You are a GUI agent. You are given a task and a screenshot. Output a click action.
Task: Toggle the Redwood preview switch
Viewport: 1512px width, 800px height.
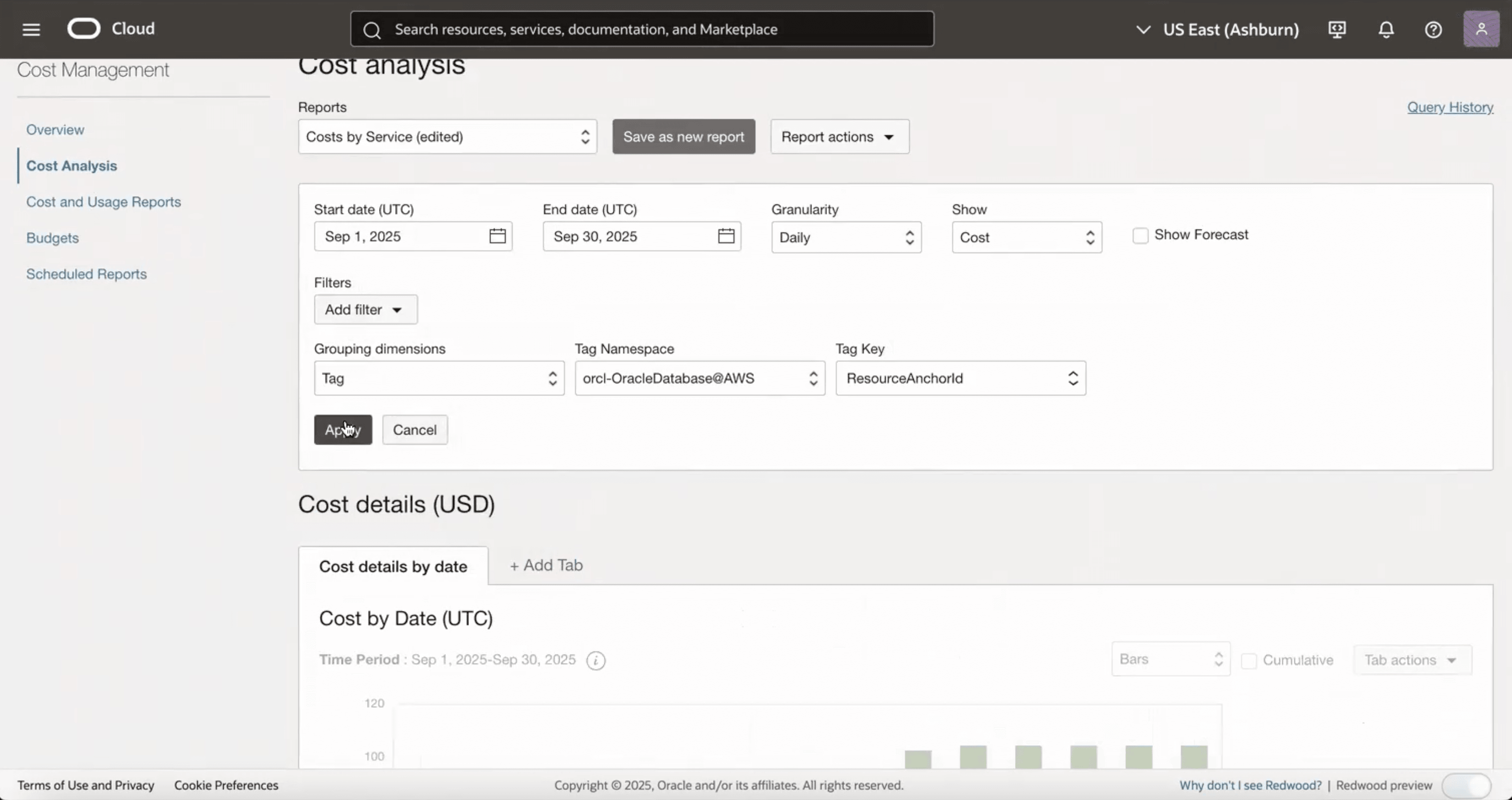pyautogui.click(x=1466, y=785)
